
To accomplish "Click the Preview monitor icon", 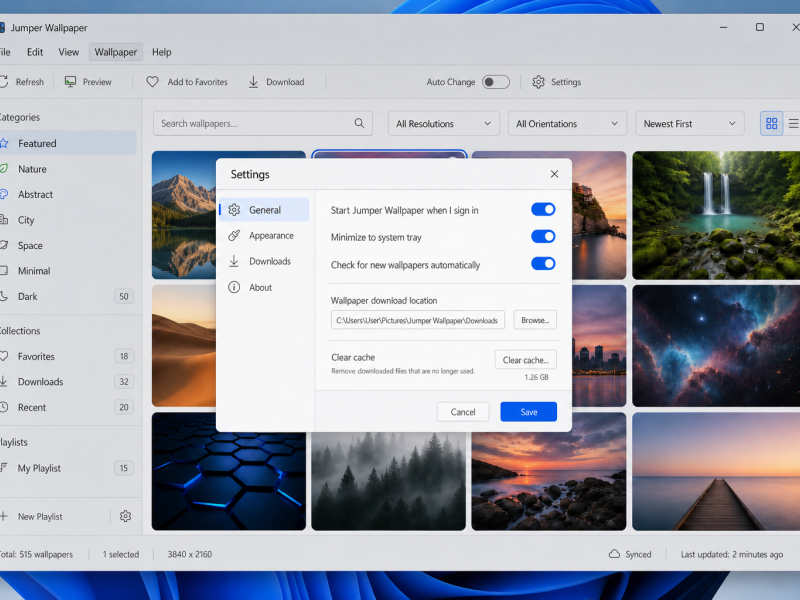I will coord(70,82).
